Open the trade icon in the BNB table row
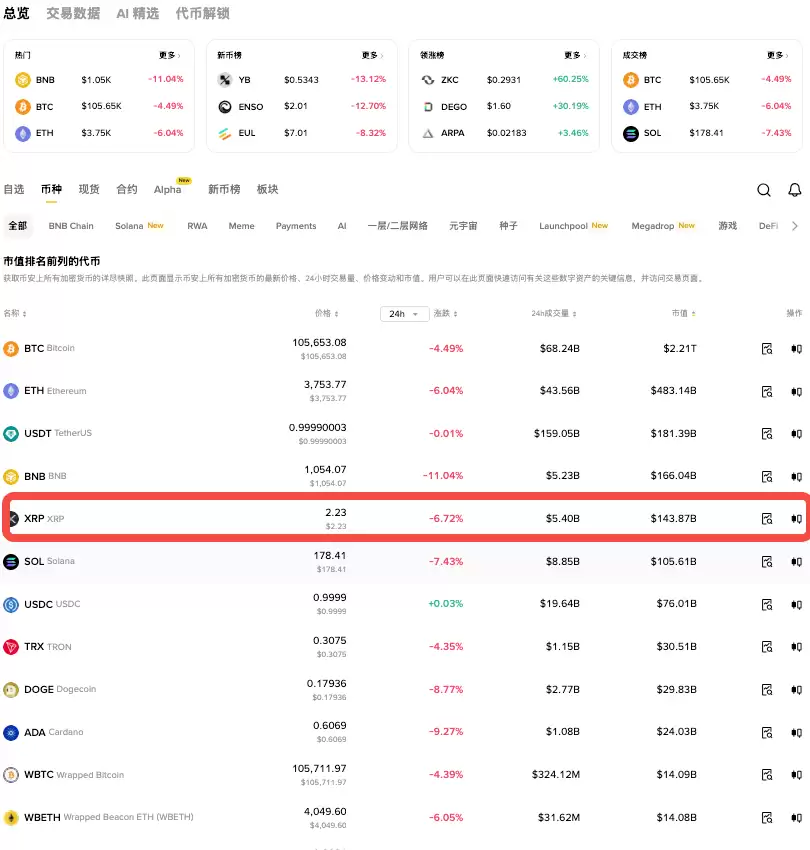 tap(796, 476)
